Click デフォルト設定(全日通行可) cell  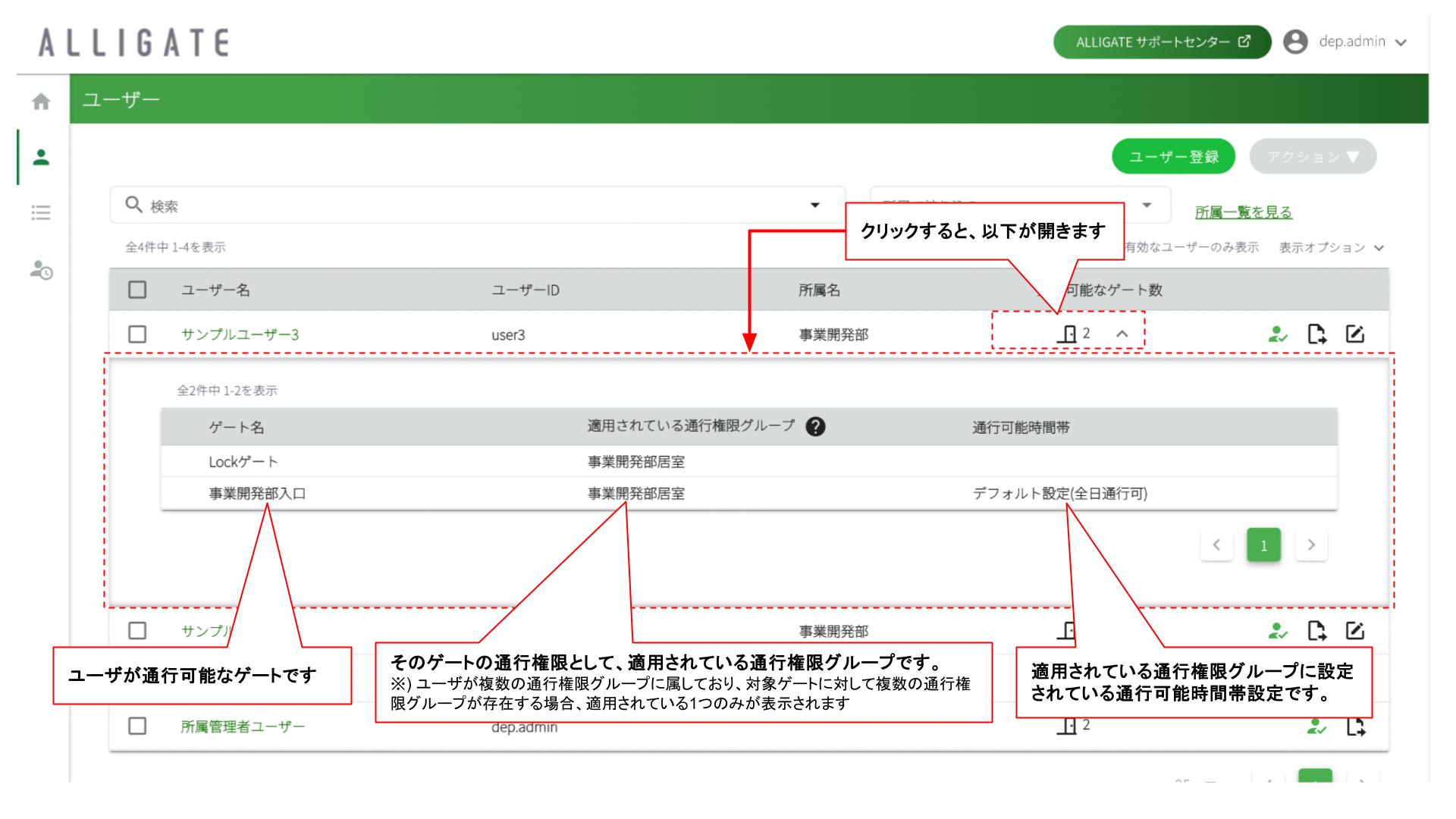click(1060, 494)
